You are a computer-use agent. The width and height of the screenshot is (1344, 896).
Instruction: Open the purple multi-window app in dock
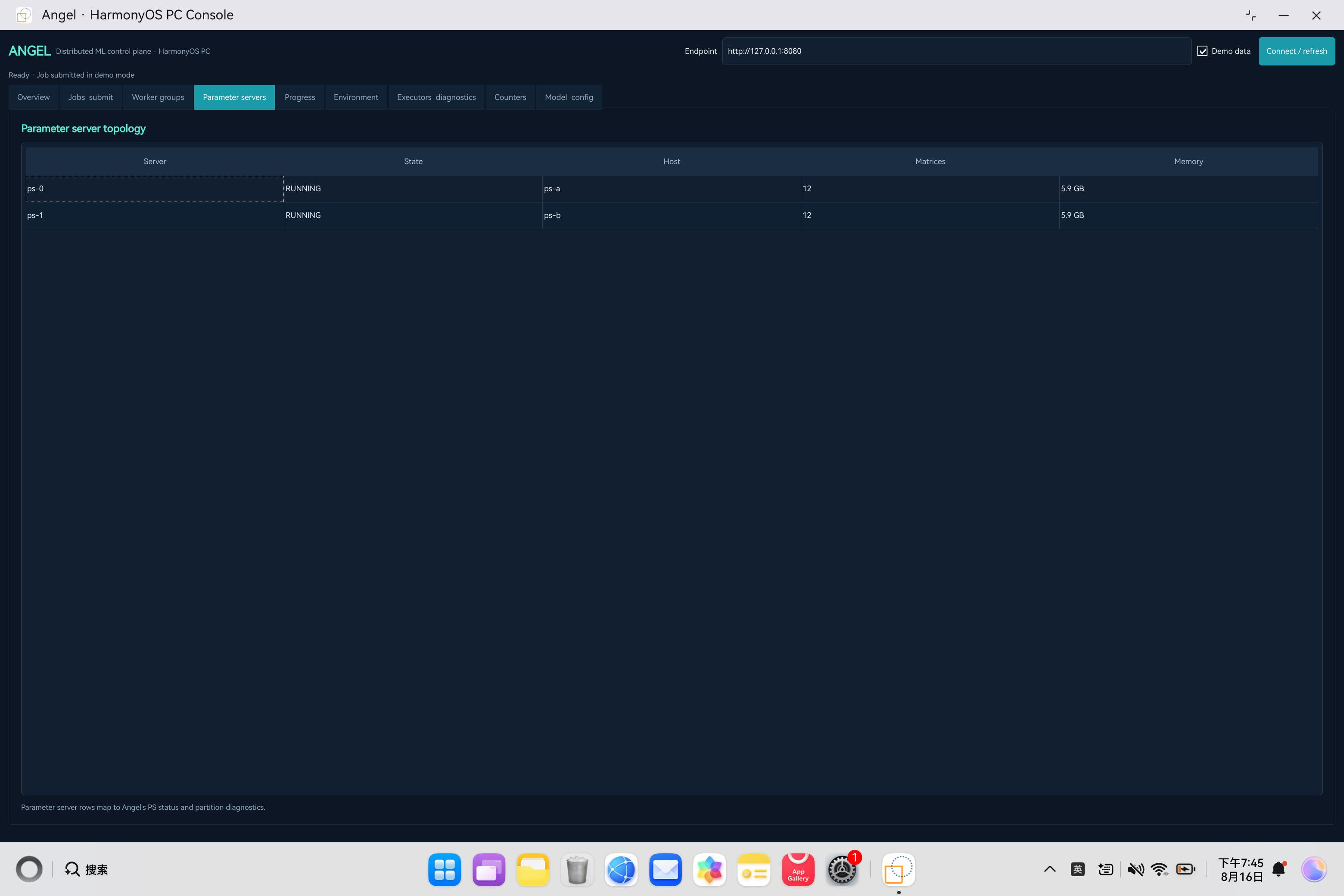pos(488,869)
